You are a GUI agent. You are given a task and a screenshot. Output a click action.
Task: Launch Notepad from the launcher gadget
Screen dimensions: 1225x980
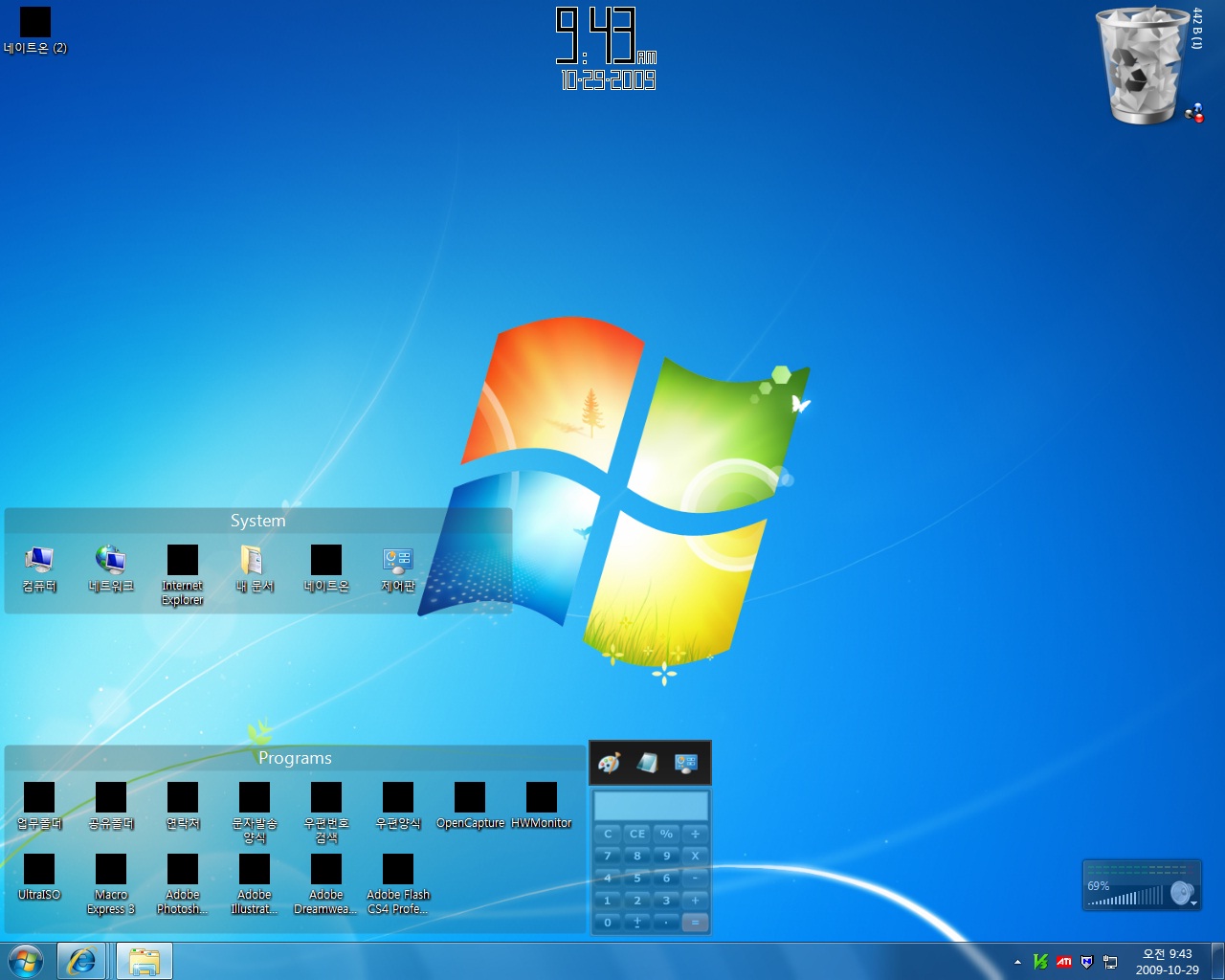648,763
